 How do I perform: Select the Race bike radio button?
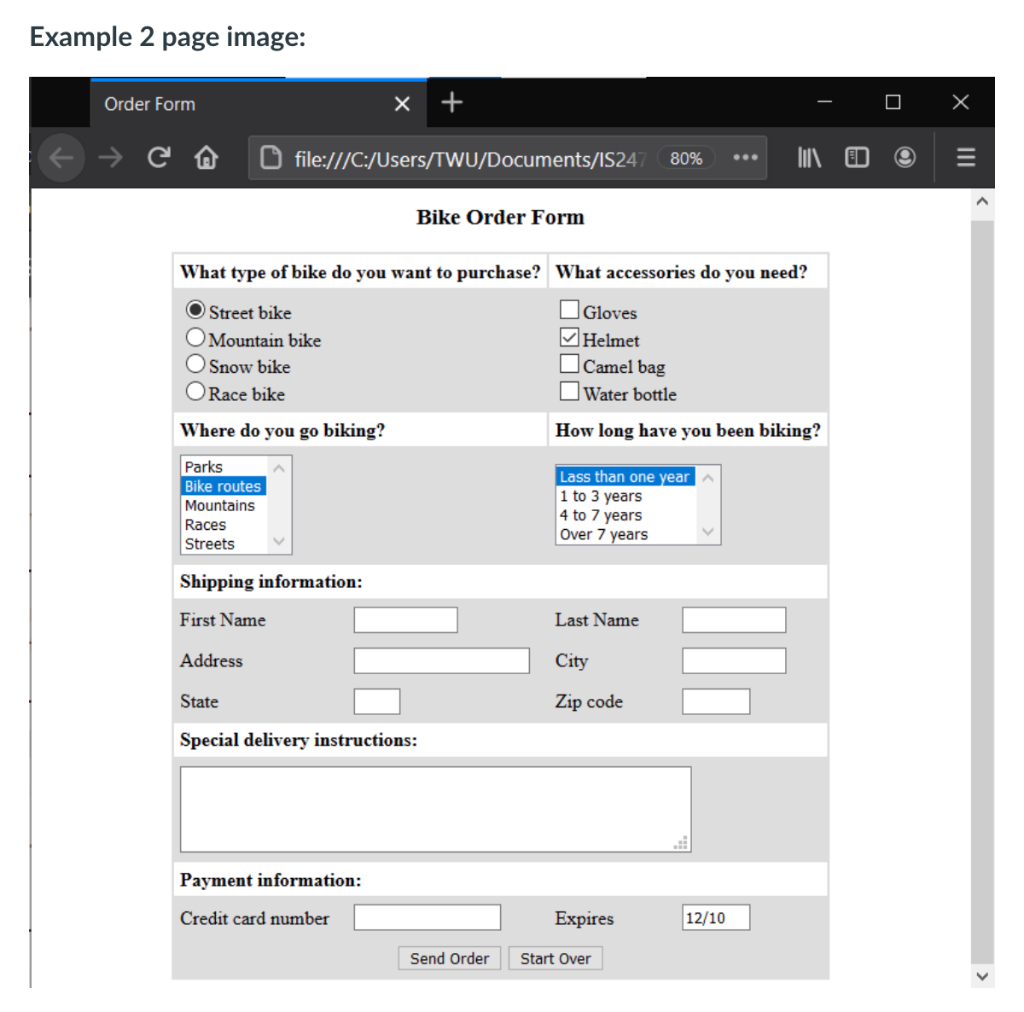pyautogui.click(x=195, y=390)
